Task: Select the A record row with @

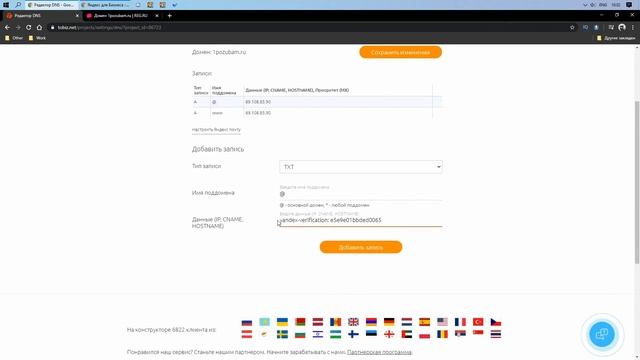Action: [316, 102]
